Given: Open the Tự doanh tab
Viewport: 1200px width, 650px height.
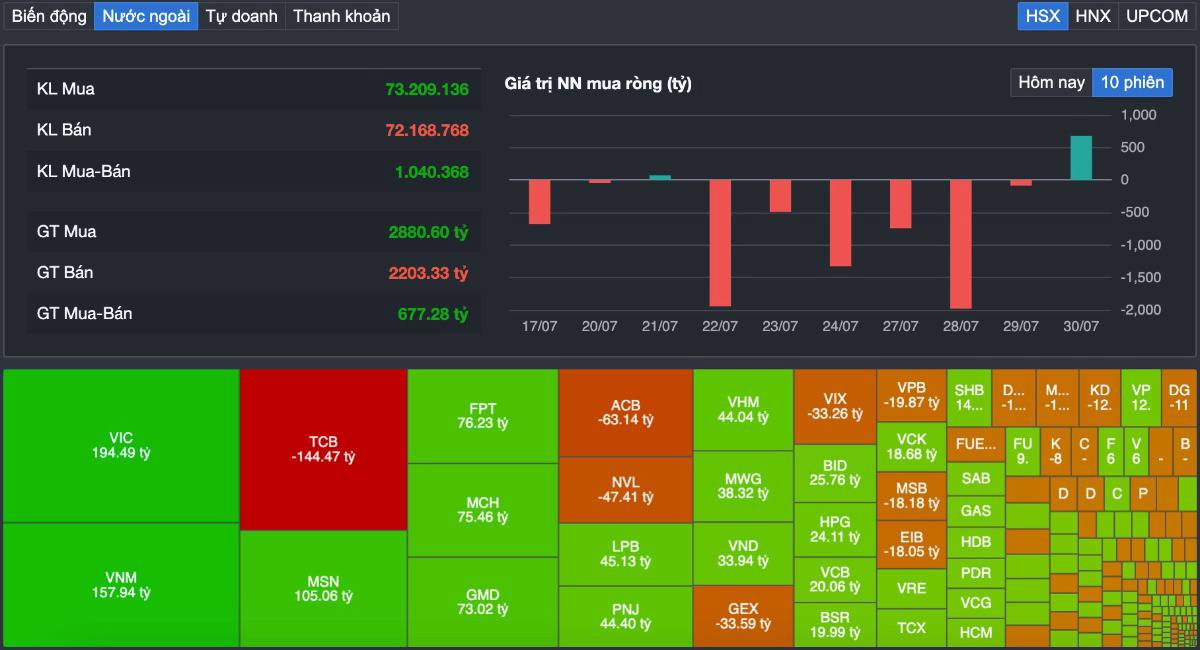Looking at the screenshot, I should click(241, 16).
